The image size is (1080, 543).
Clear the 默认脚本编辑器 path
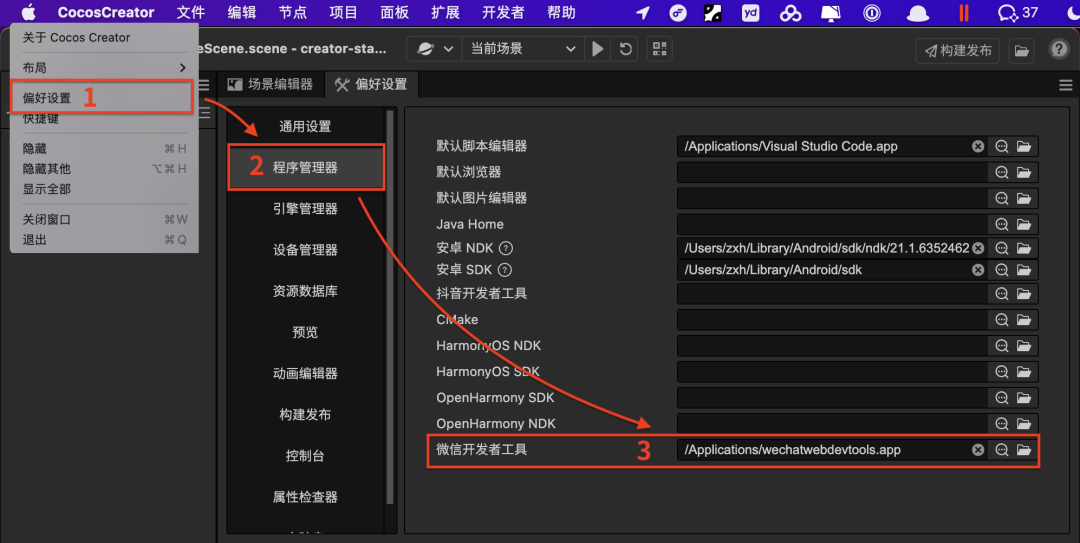tap(978, 146)
